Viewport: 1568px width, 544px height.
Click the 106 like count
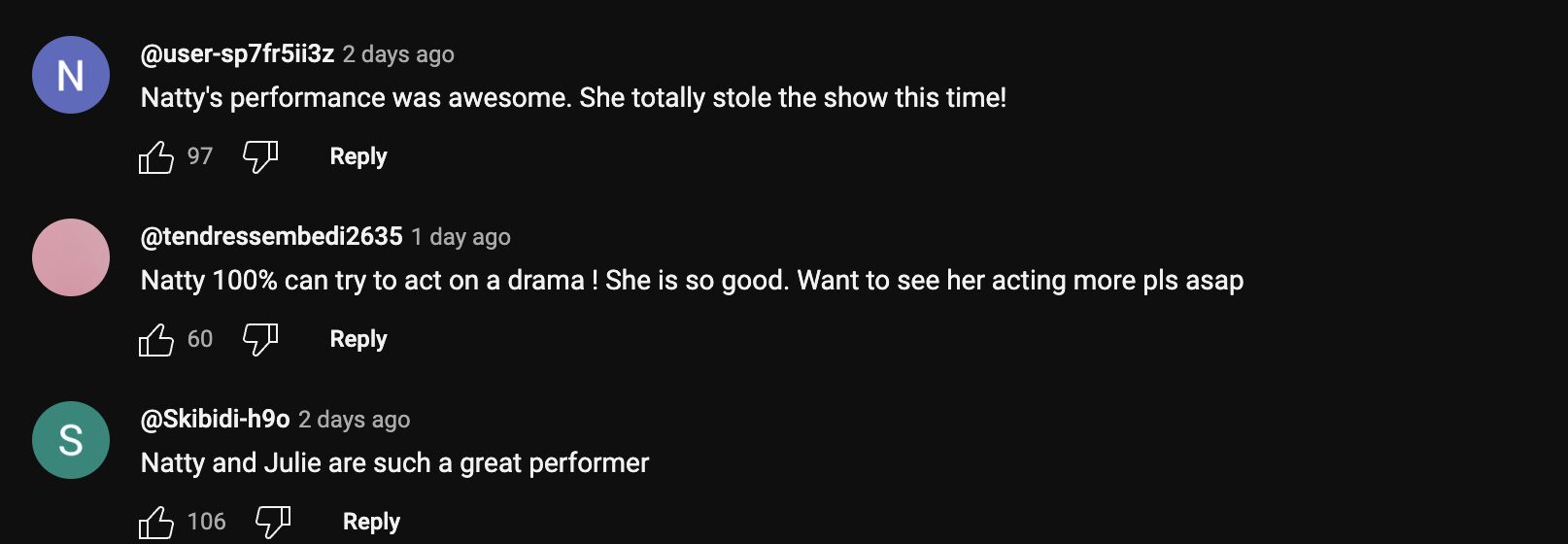(206, 522)
